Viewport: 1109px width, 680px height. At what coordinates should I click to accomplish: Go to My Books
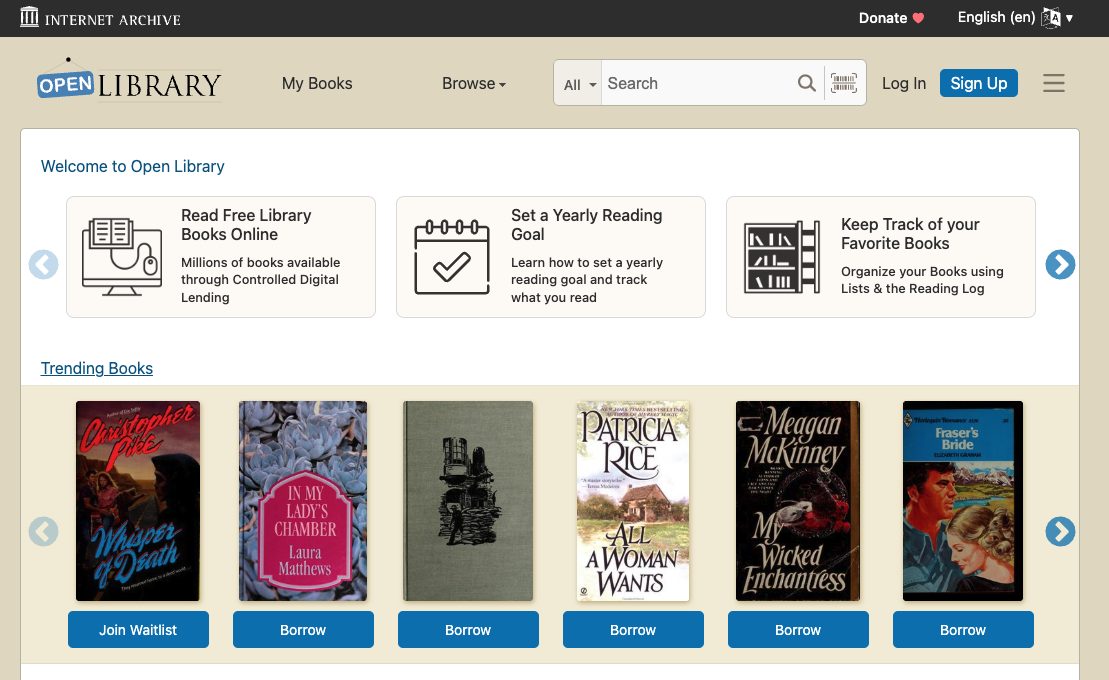[316, 83]
